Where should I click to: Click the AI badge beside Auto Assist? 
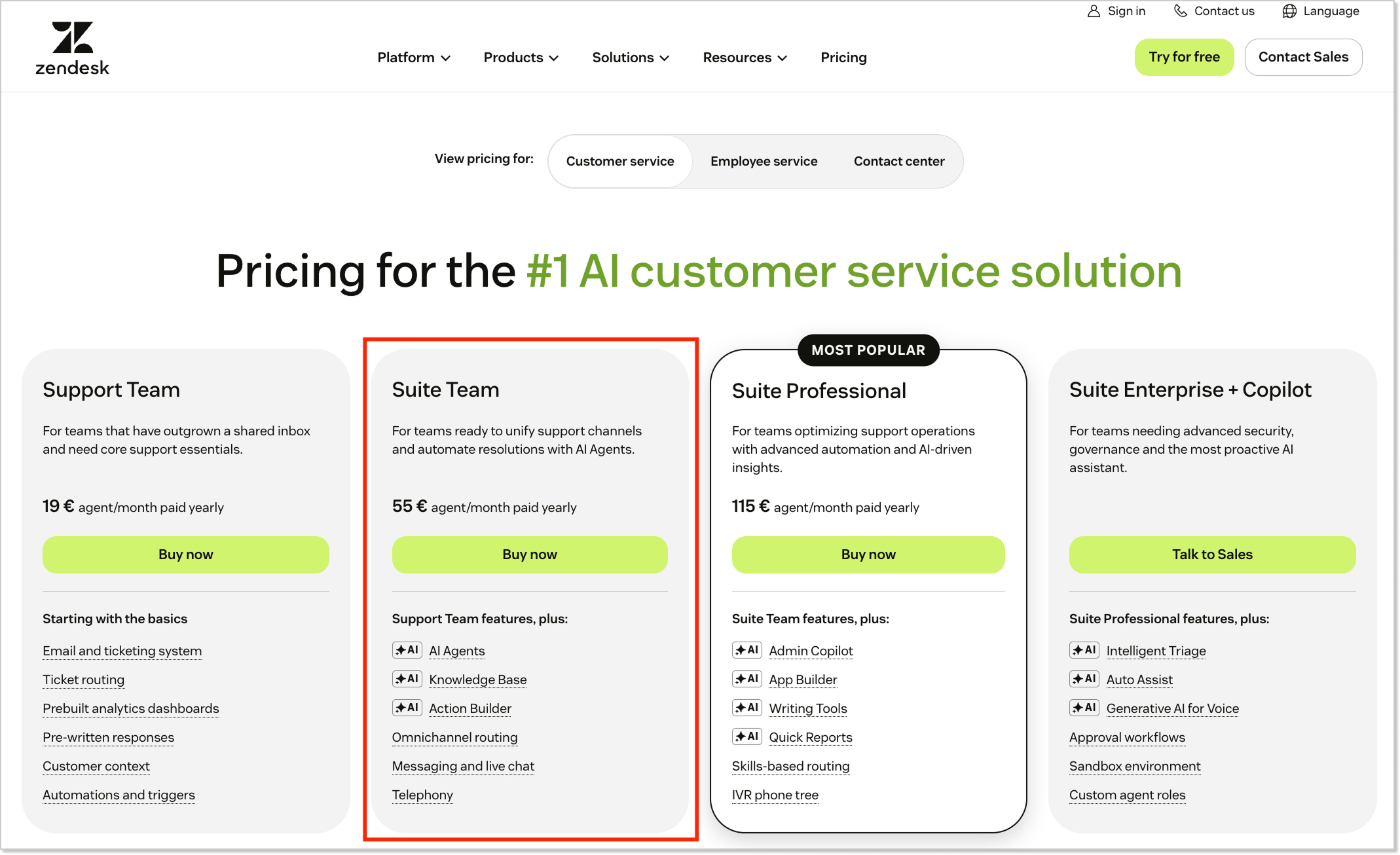point(1084,679)
